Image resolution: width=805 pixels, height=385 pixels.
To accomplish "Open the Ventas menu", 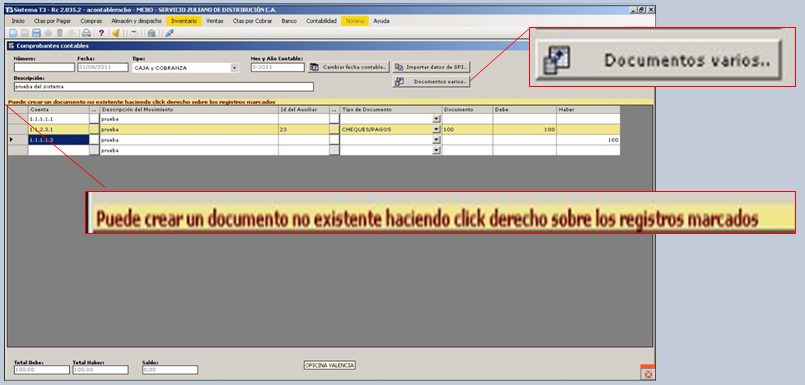I will (215, 21).
